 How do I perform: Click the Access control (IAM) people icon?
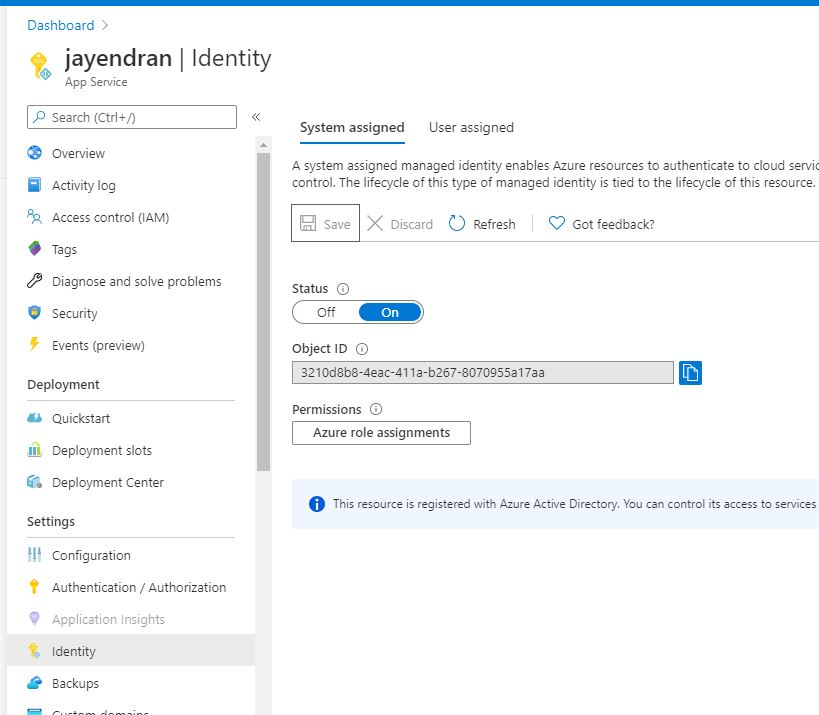(x=34, y=217)
